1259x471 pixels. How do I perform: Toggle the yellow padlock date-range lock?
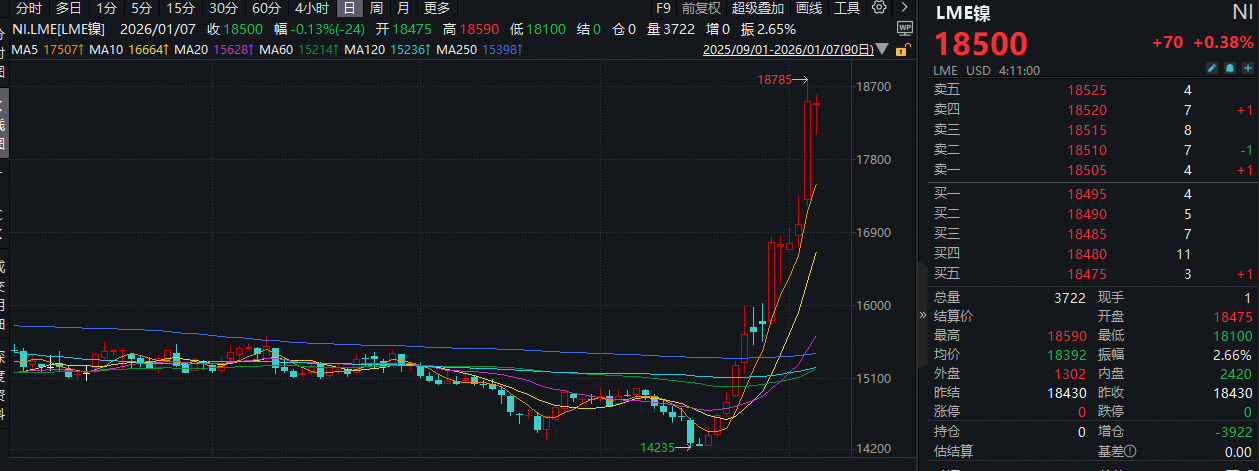902,49
